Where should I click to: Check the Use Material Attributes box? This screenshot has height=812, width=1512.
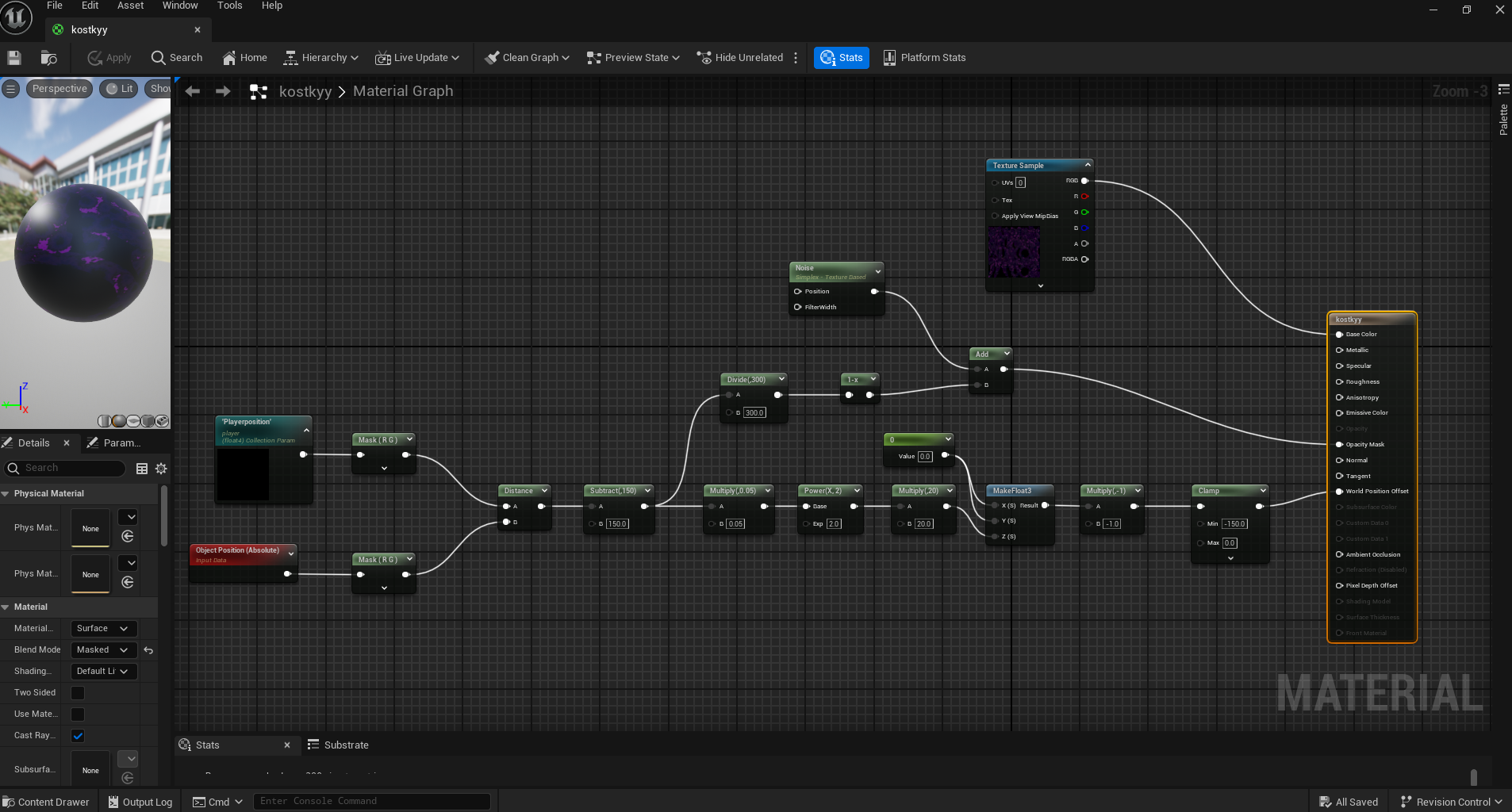[x=78, y=714]
